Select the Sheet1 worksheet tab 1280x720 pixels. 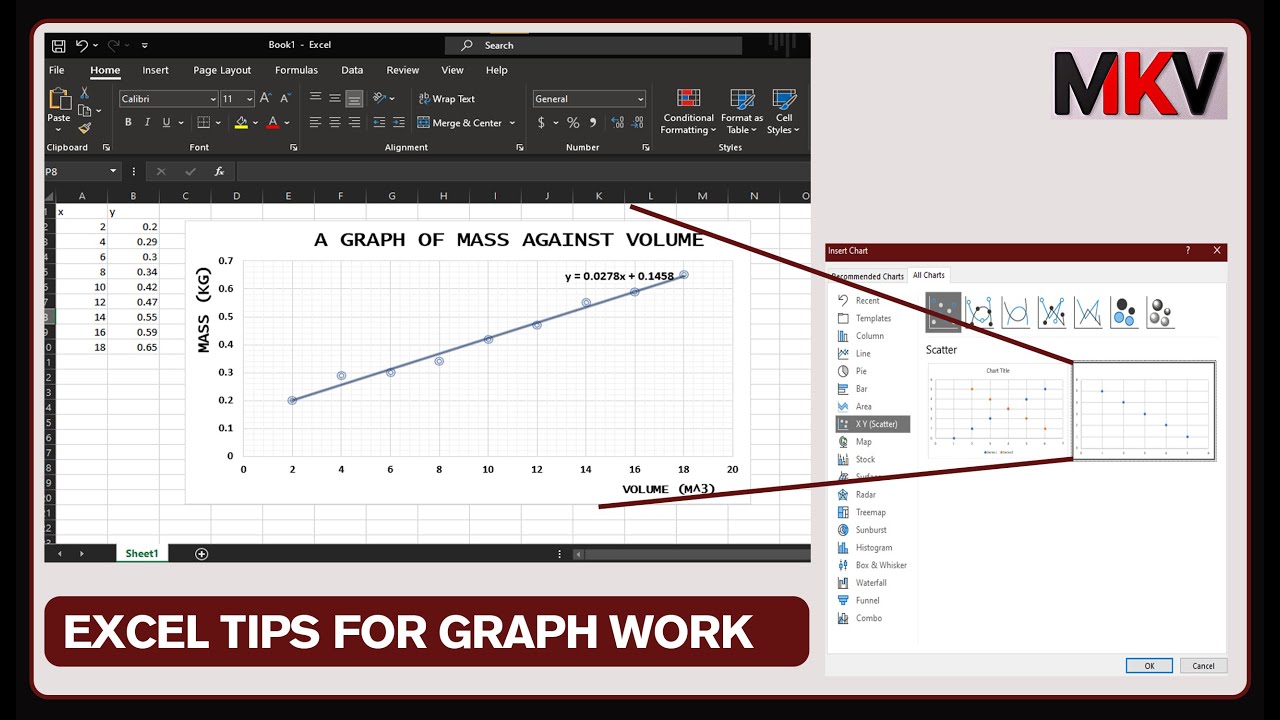click(142, 553)
